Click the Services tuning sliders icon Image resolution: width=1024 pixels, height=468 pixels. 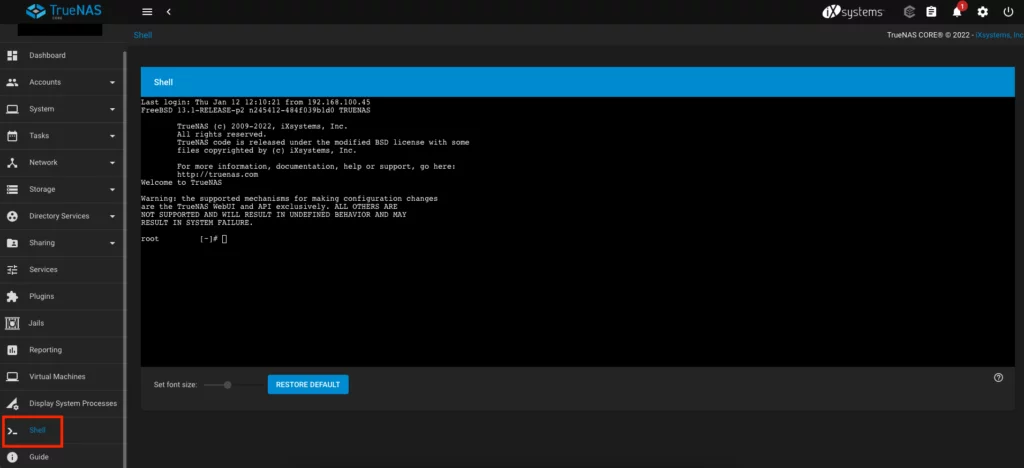[x=12, y=270]
